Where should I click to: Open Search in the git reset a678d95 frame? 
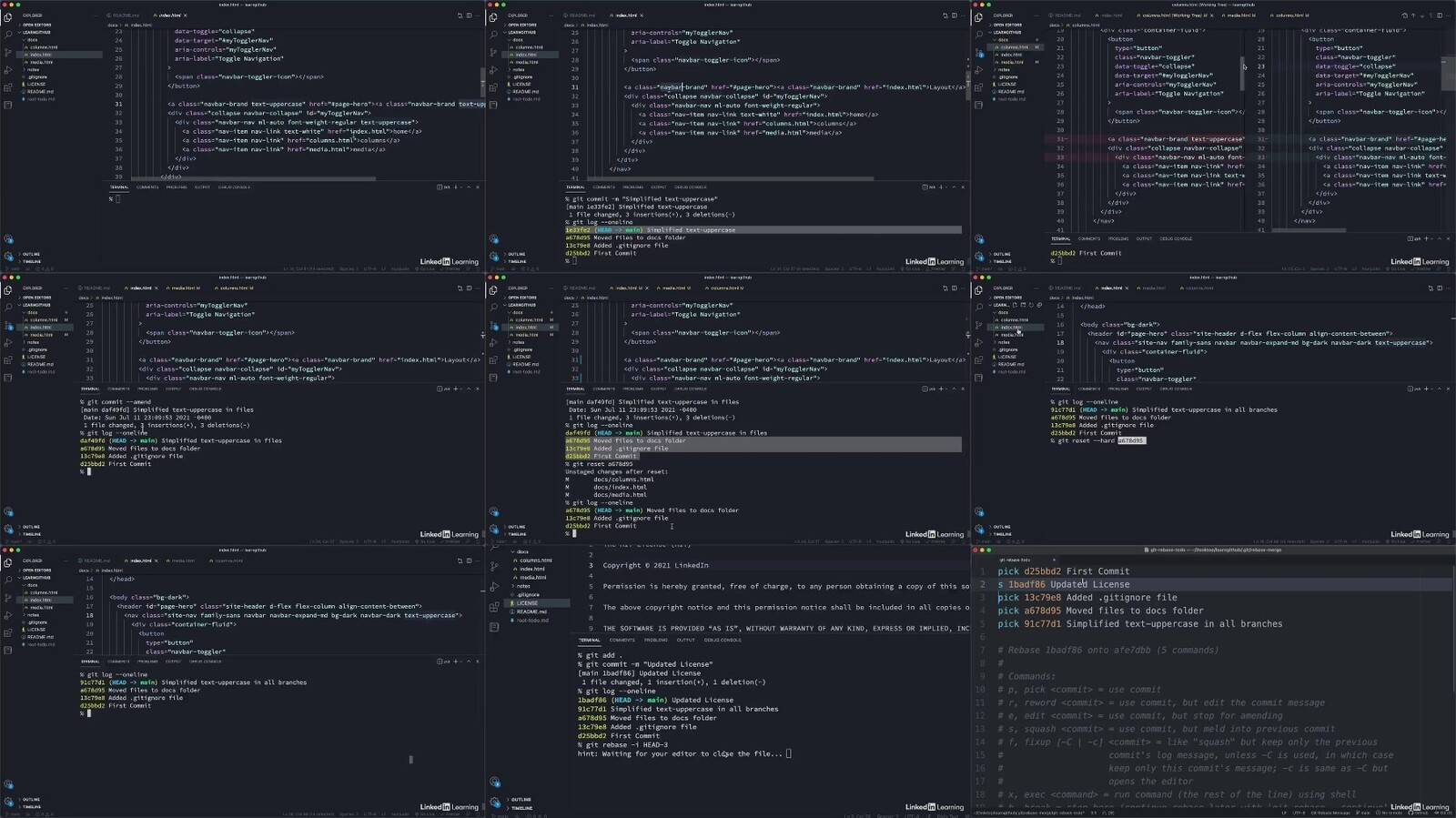pos(493,308)
